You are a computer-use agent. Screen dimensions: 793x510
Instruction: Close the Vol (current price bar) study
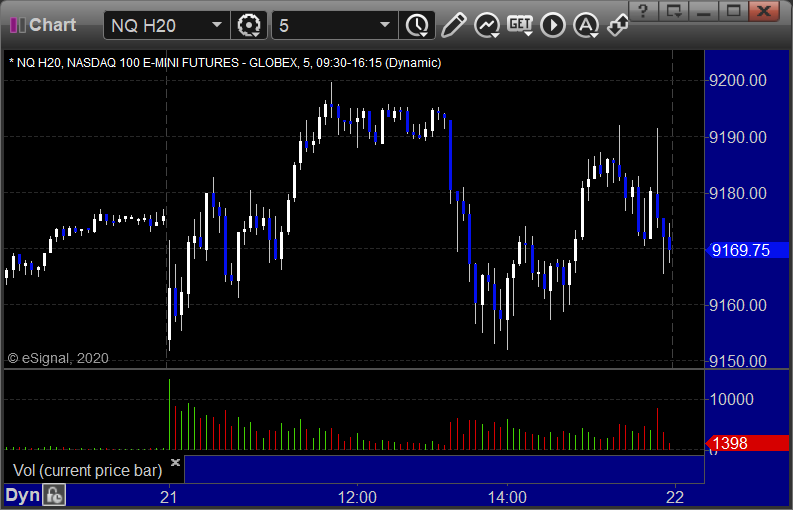175,462
